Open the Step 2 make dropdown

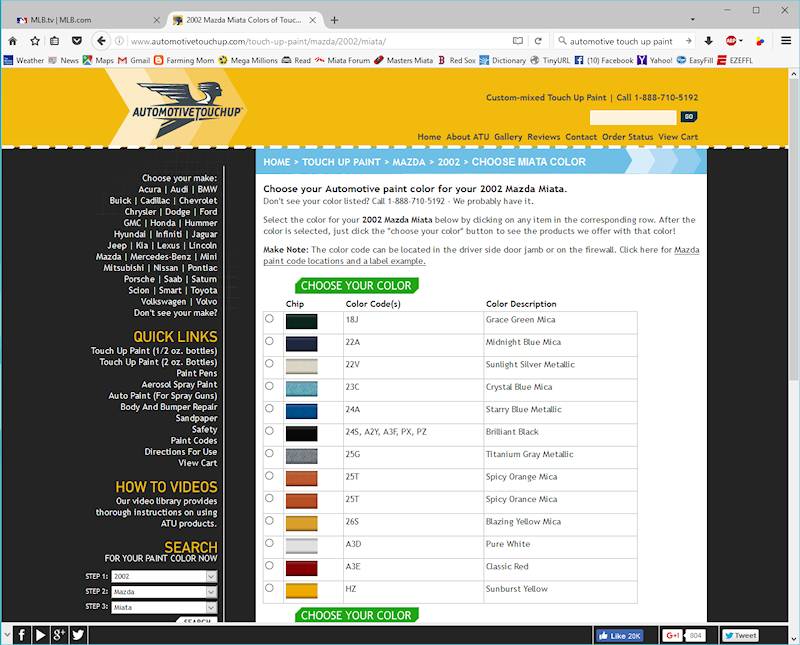click(164, 592)
